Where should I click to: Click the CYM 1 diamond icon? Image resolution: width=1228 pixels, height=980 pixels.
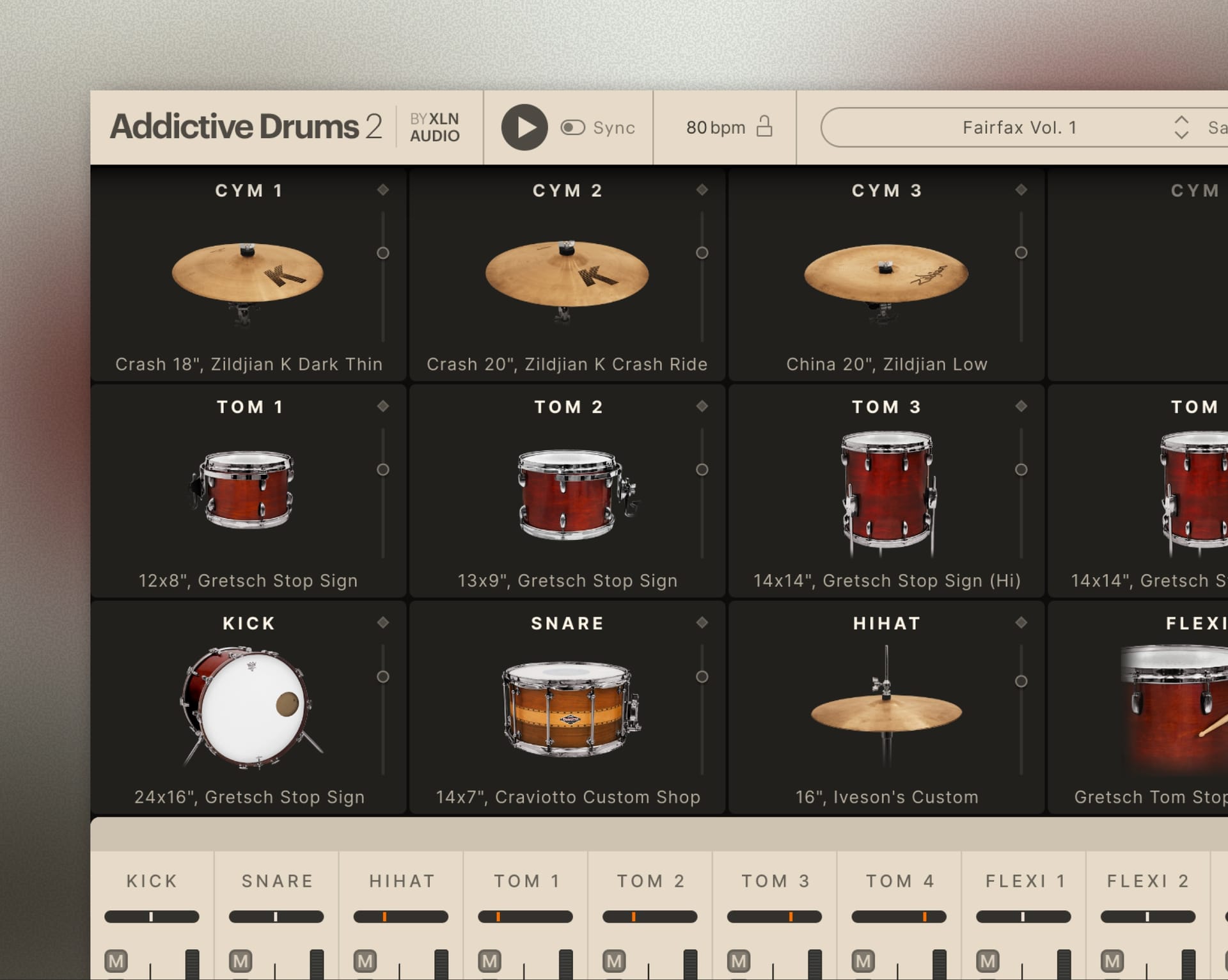point(383,189)
